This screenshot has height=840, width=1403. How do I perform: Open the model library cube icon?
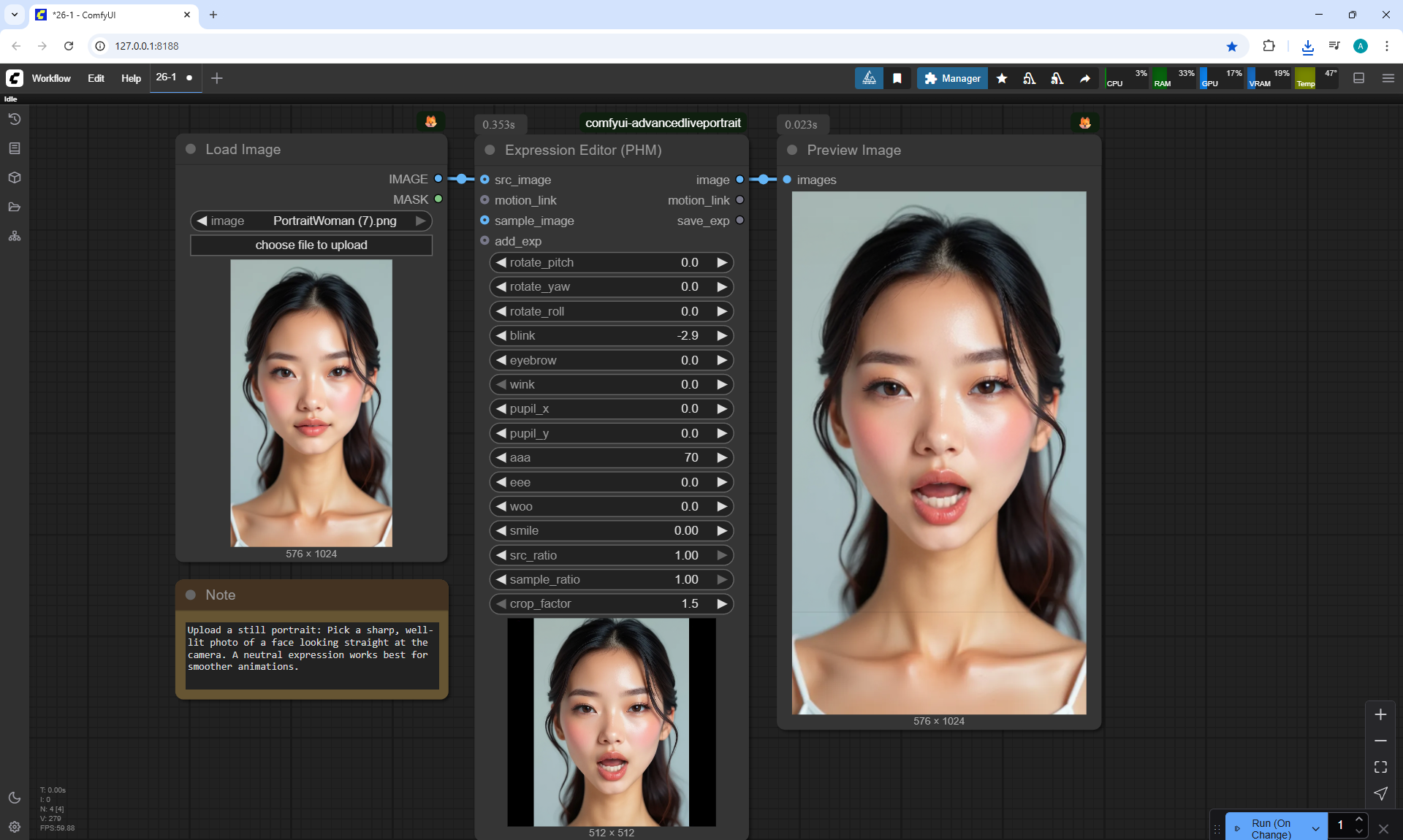[15, 177]
